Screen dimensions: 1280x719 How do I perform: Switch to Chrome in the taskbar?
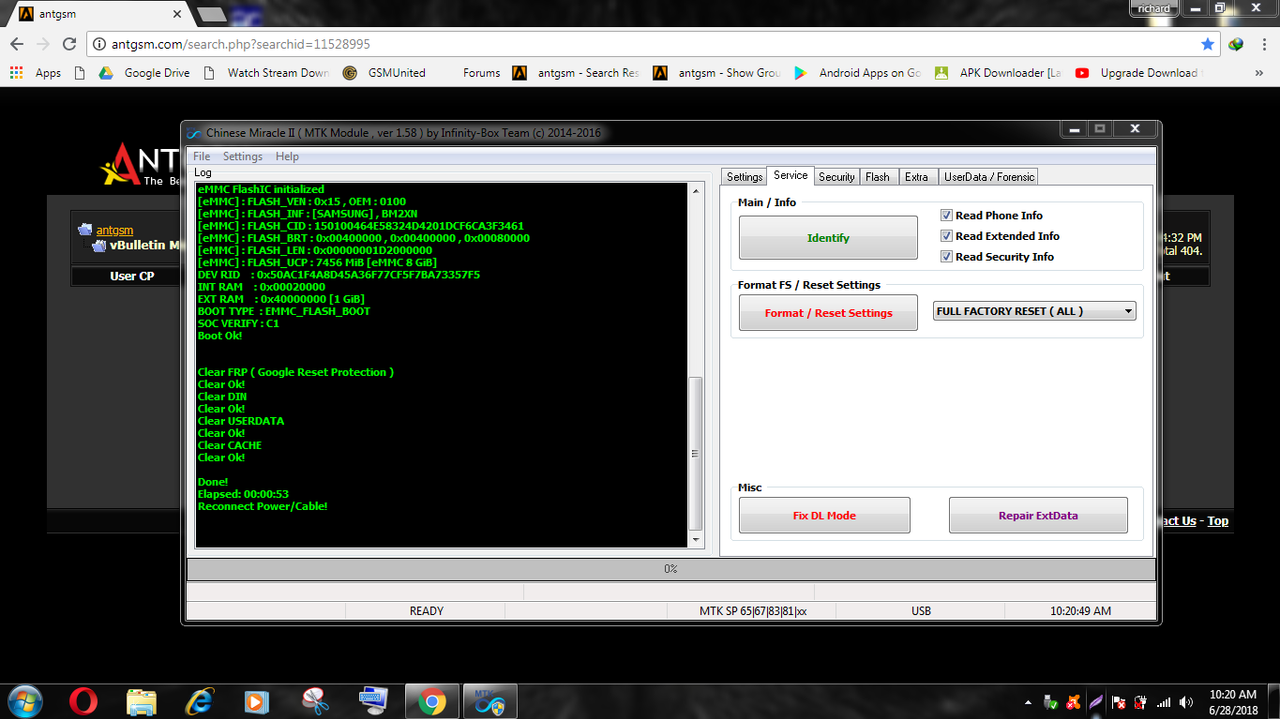pyautogui.click(x=432, y=701)
